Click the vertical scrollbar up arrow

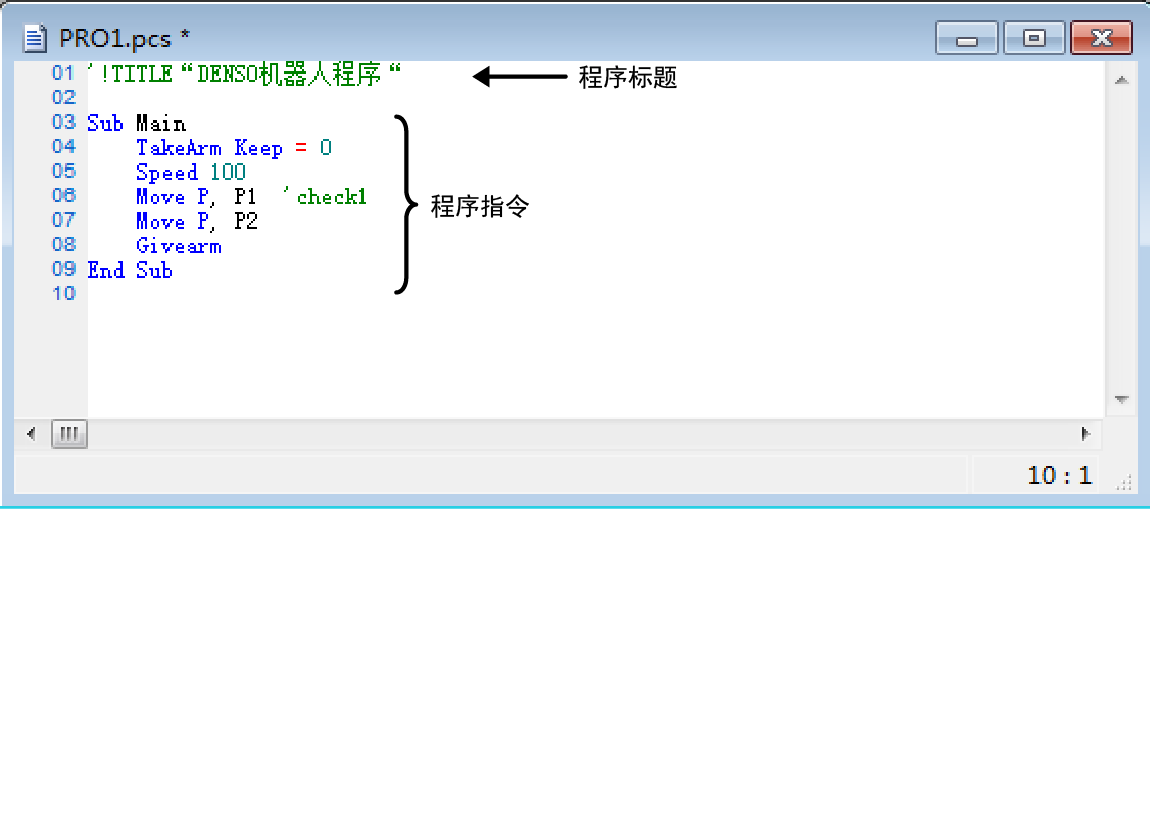(x=1121, y=81)
